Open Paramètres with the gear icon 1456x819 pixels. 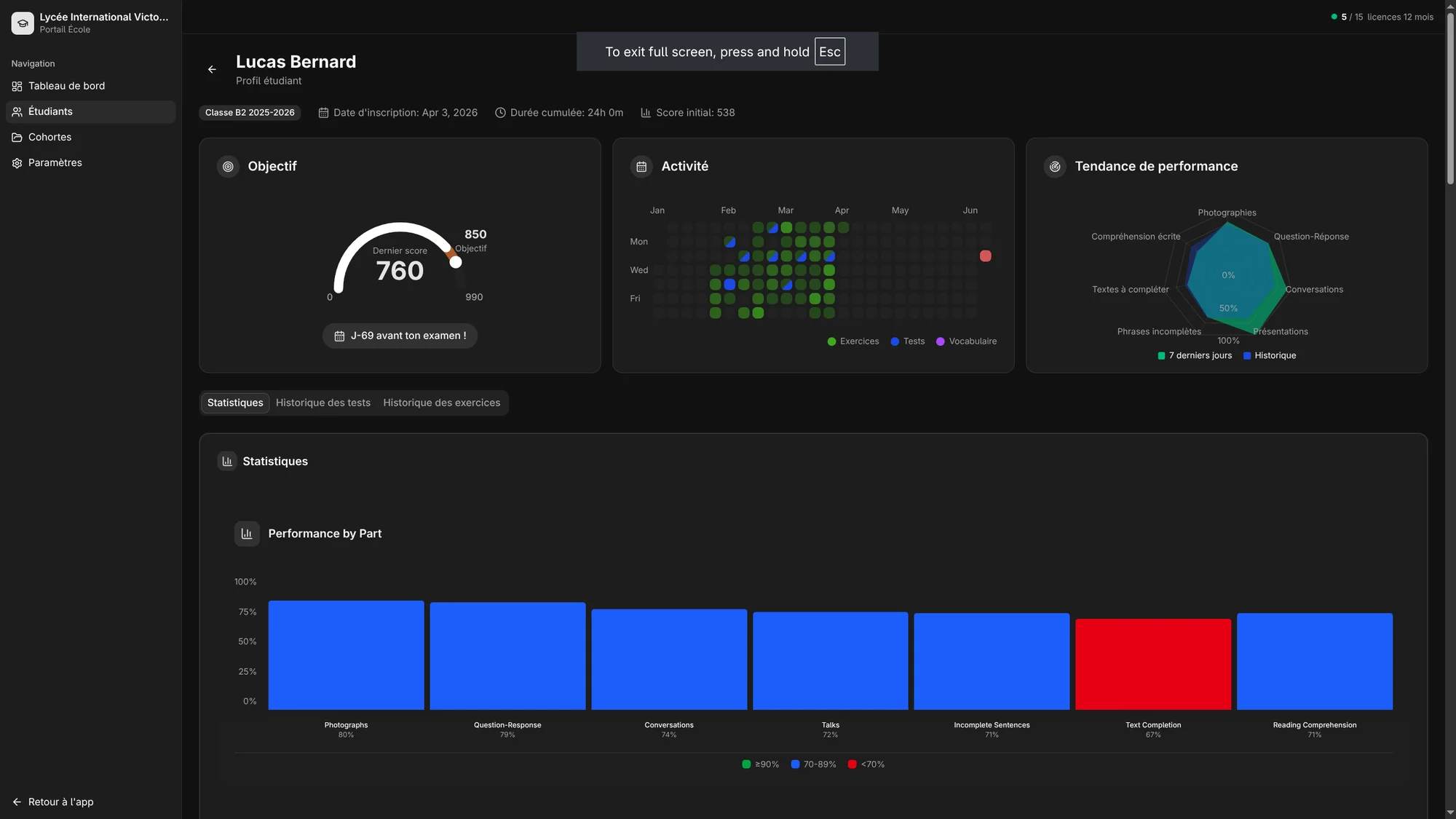(17, 162)
